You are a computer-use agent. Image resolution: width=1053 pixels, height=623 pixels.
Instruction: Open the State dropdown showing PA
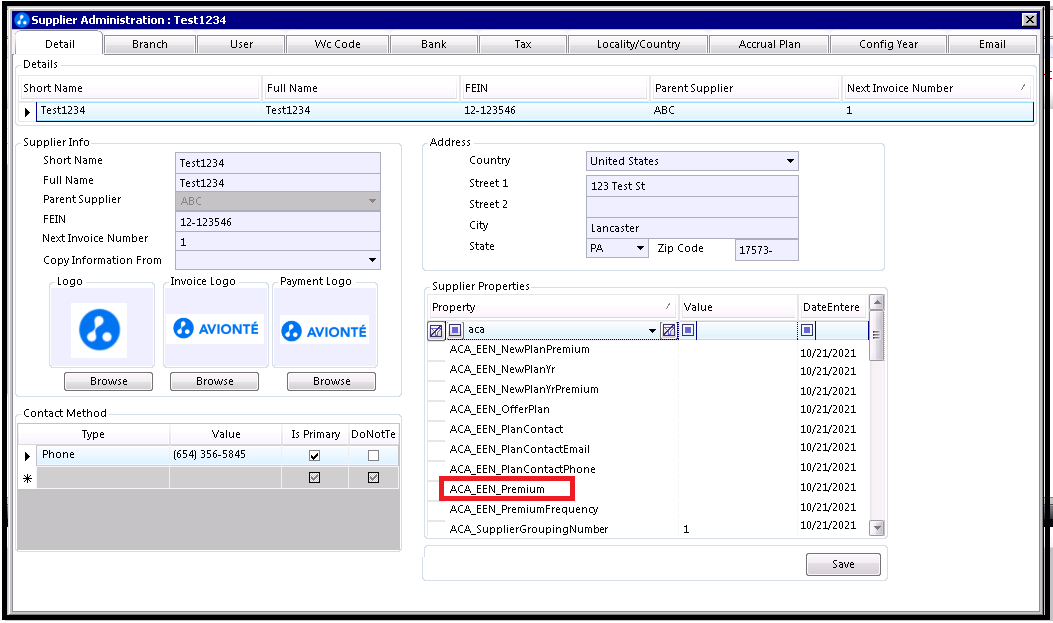click(641, 248)
